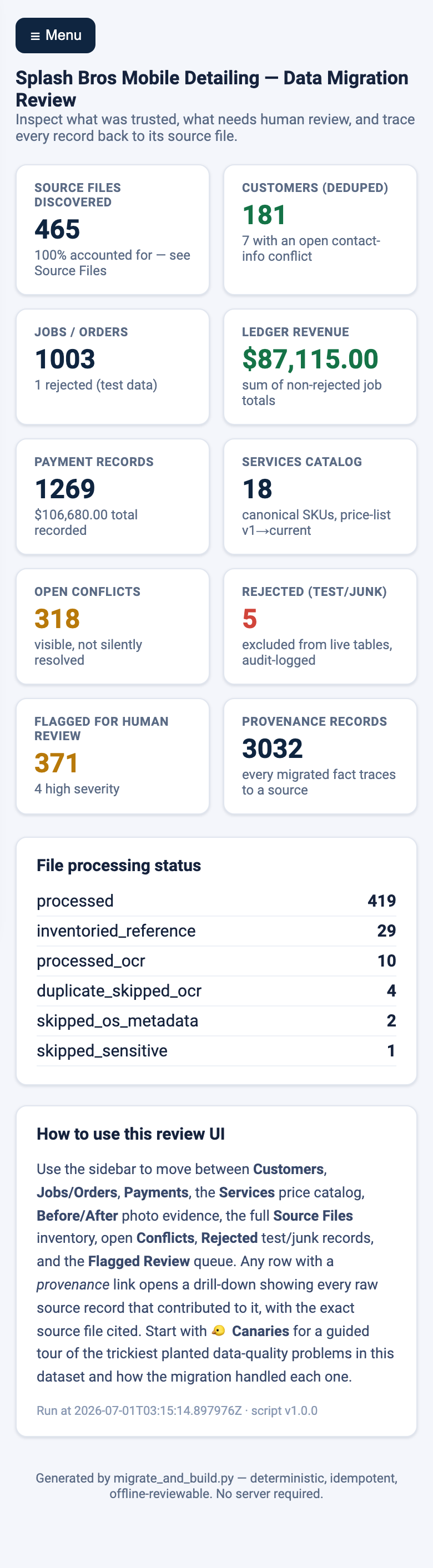This screenshot has height=1568, width=433.
Task: Open the Menu button
Action: click(56, 36)
